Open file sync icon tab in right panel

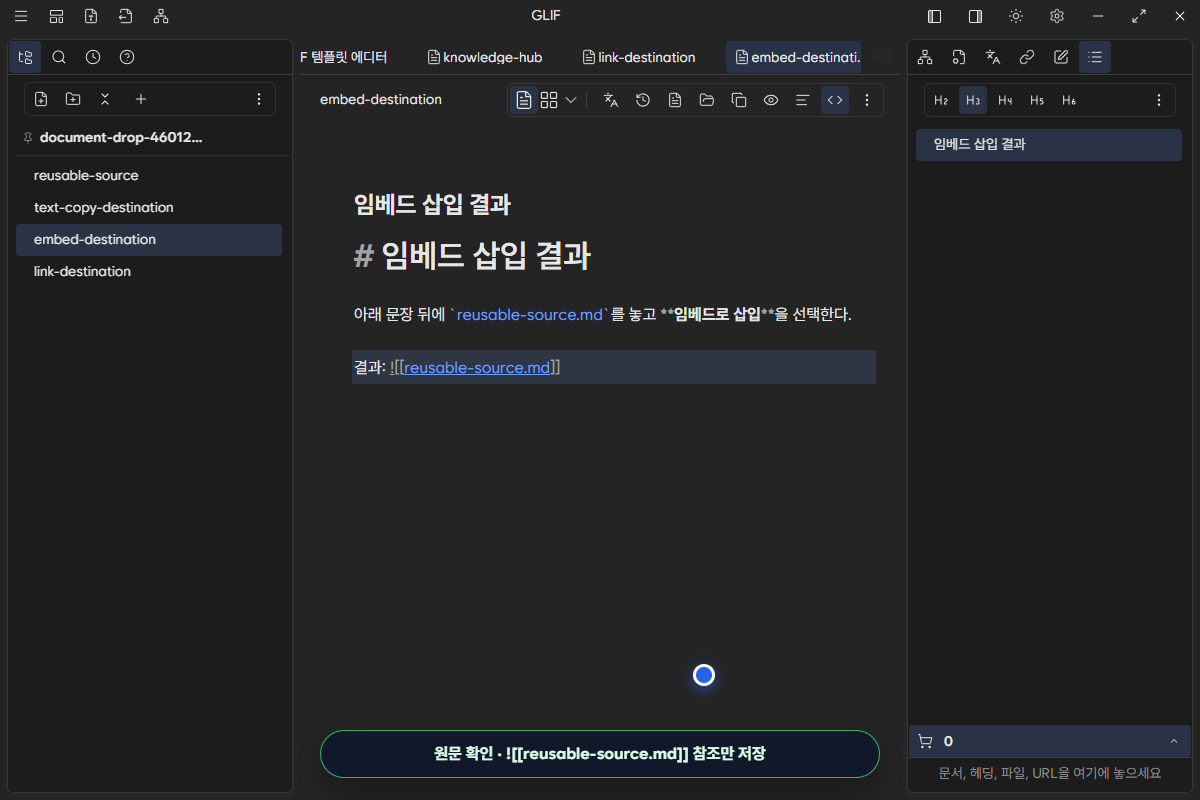pos(959,57)
